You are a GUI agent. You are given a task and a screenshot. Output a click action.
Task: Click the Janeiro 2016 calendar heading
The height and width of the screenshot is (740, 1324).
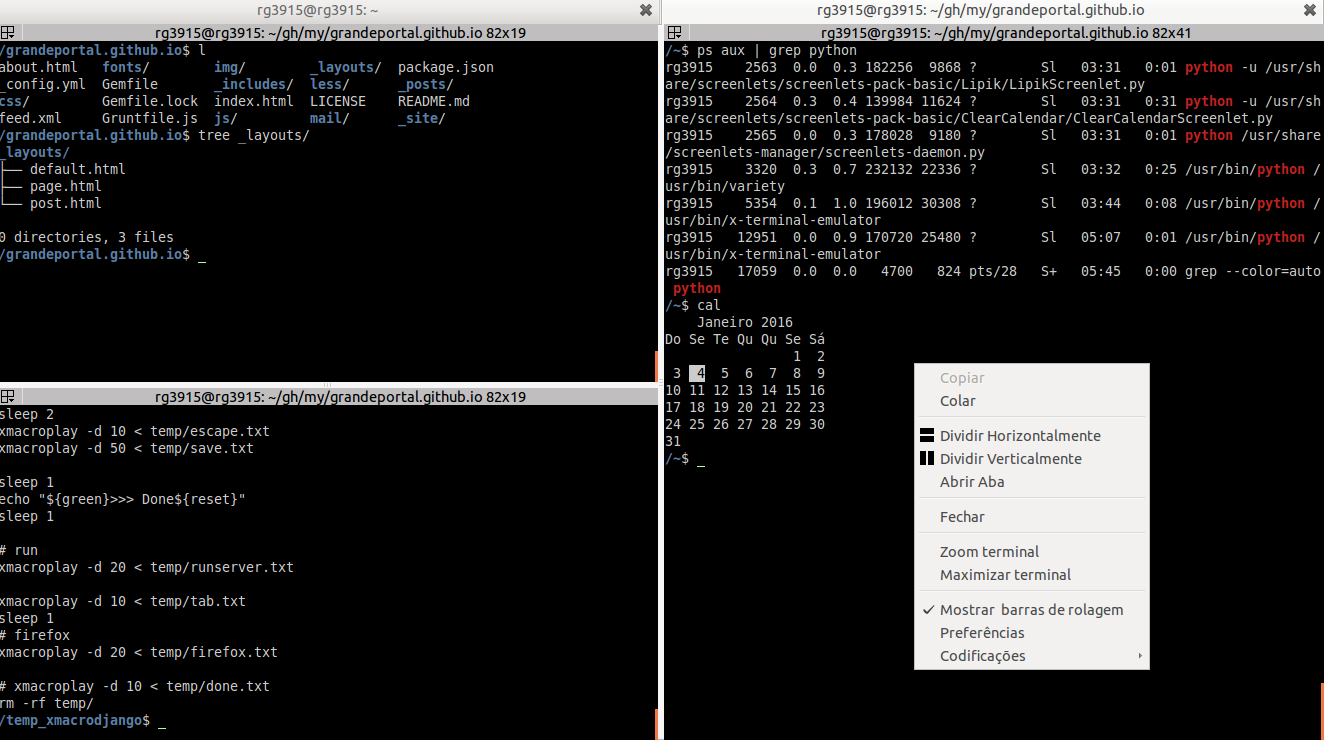[745, 323]
